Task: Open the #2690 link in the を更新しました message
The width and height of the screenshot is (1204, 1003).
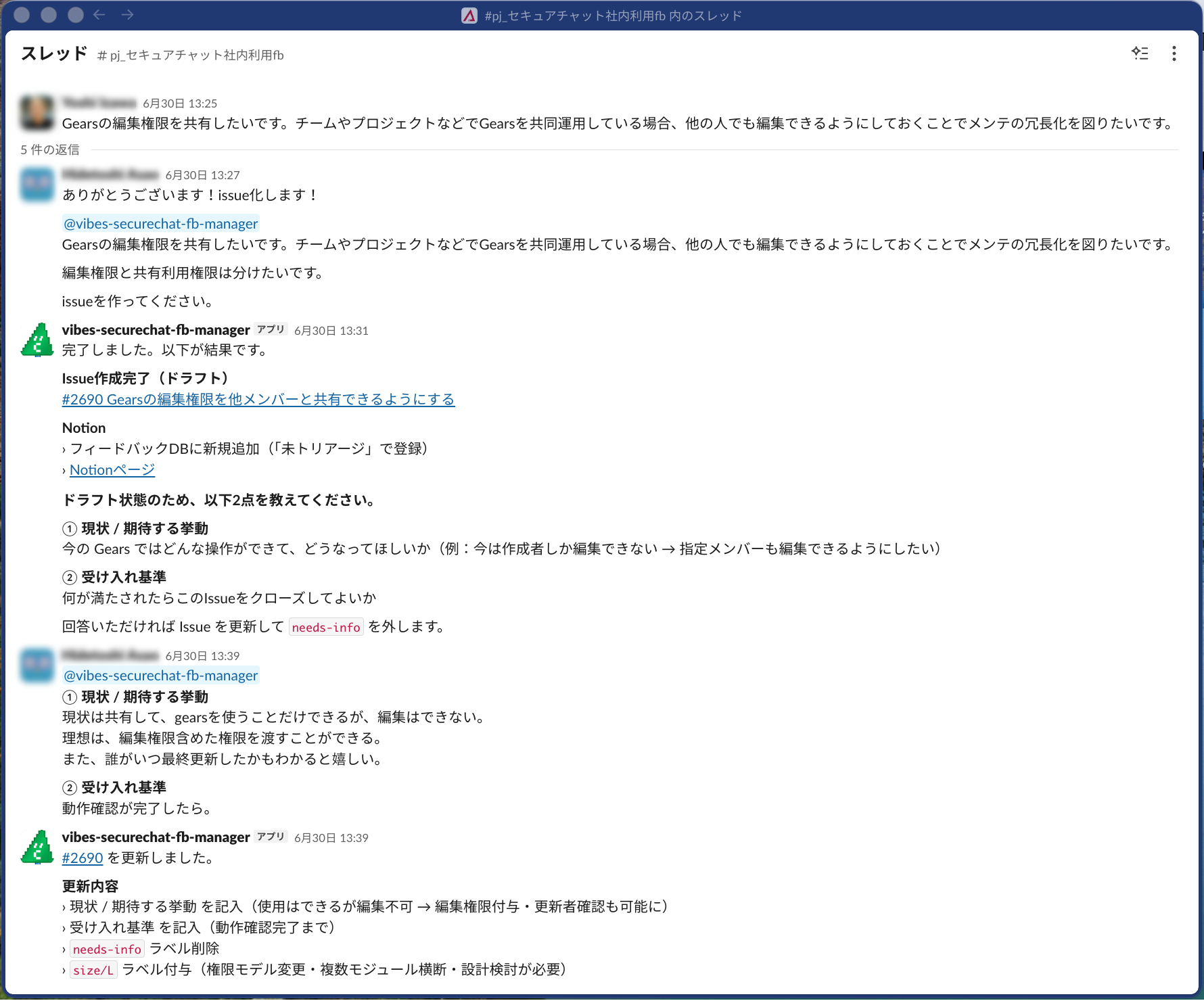Action: pyautogui.click(x=83, y=858)
